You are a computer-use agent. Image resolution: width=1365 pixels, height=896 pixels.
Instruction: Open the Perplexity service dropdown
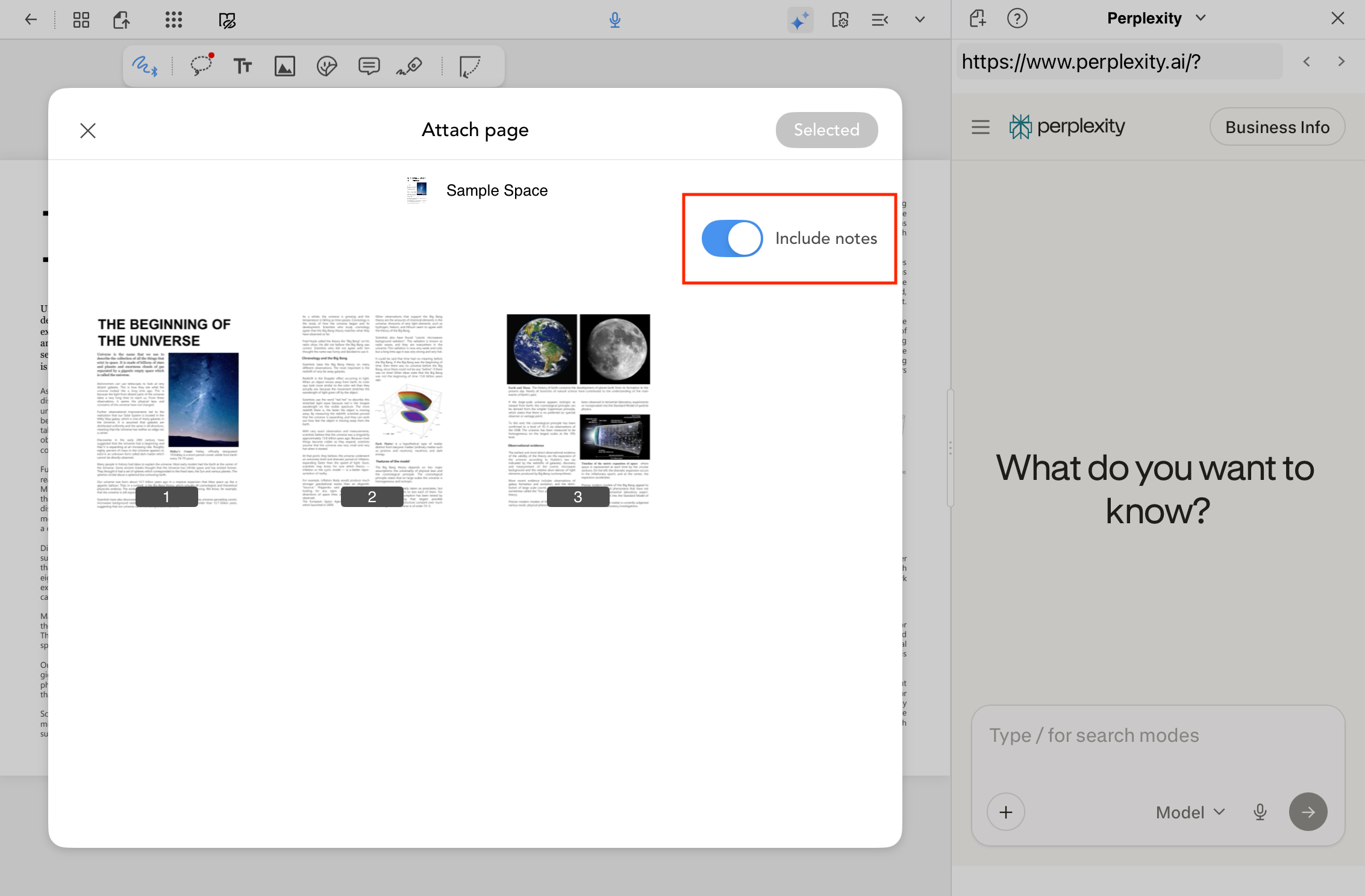tap(1157, 19)
